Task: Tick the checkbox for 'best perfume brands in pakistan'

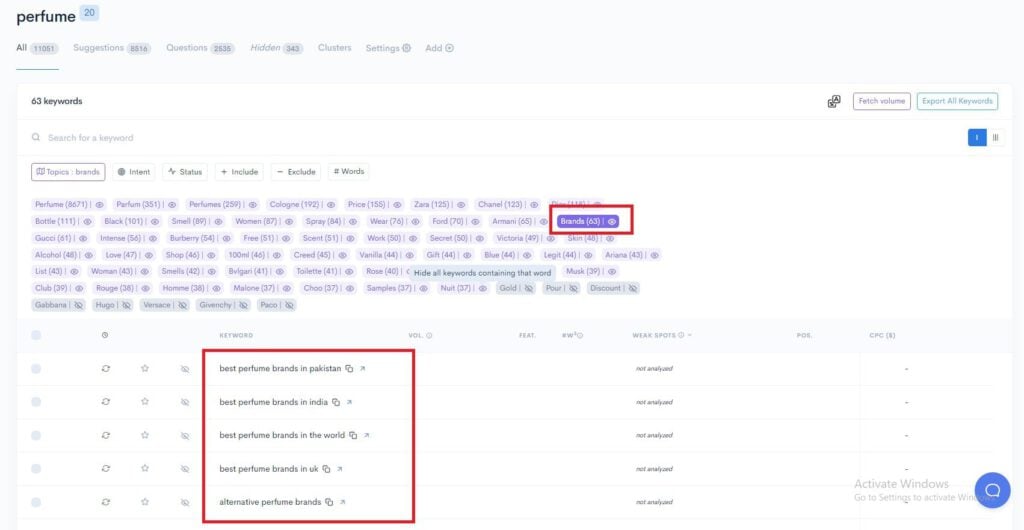Action: pyautogui.click(x=36, y=369)
